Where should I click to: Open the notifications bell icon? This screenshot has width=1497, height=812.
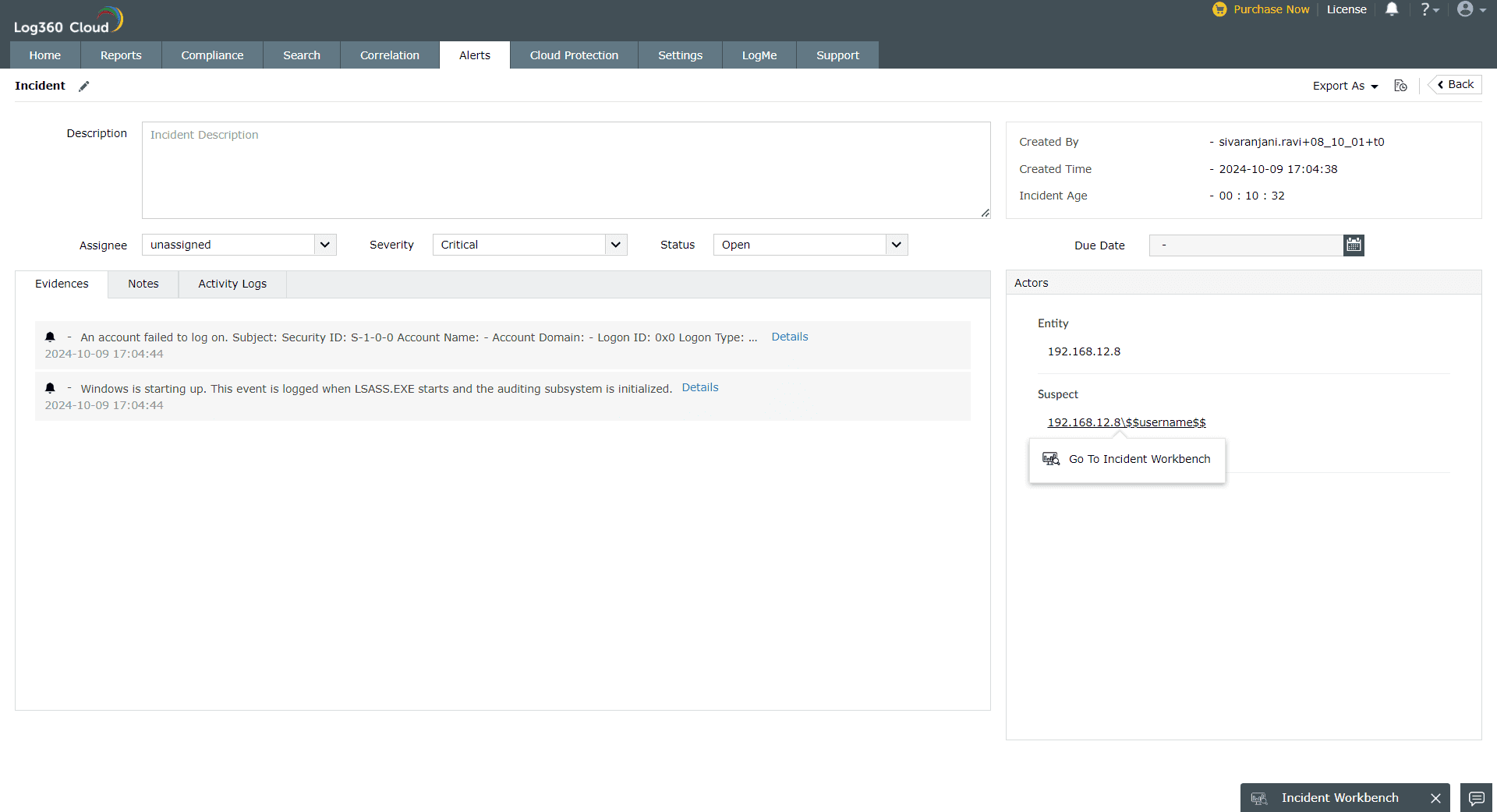(x=1393, y=9)
